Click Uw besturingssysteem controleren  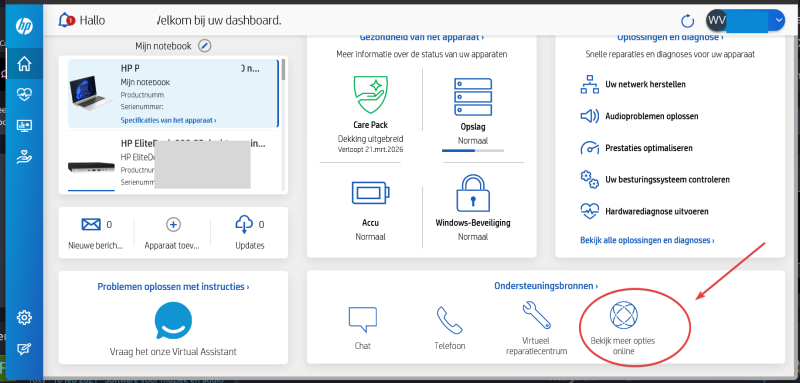tap(667, 180)
